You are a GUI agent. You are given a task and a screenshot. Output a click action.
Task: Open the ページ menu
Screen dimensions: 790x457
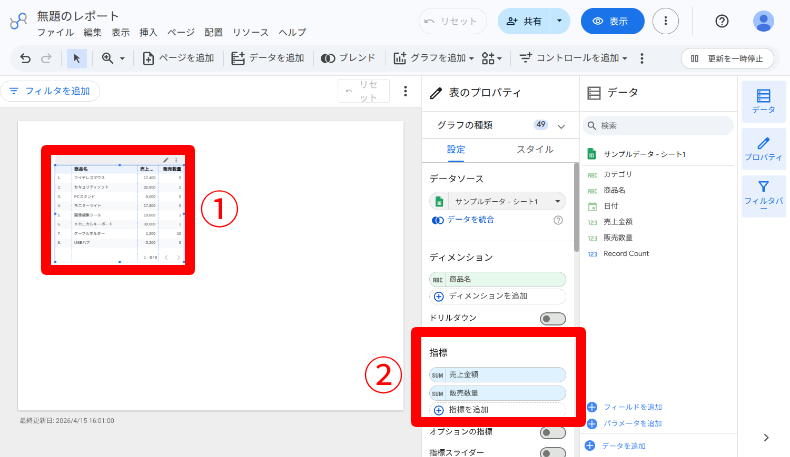(181, 33)
